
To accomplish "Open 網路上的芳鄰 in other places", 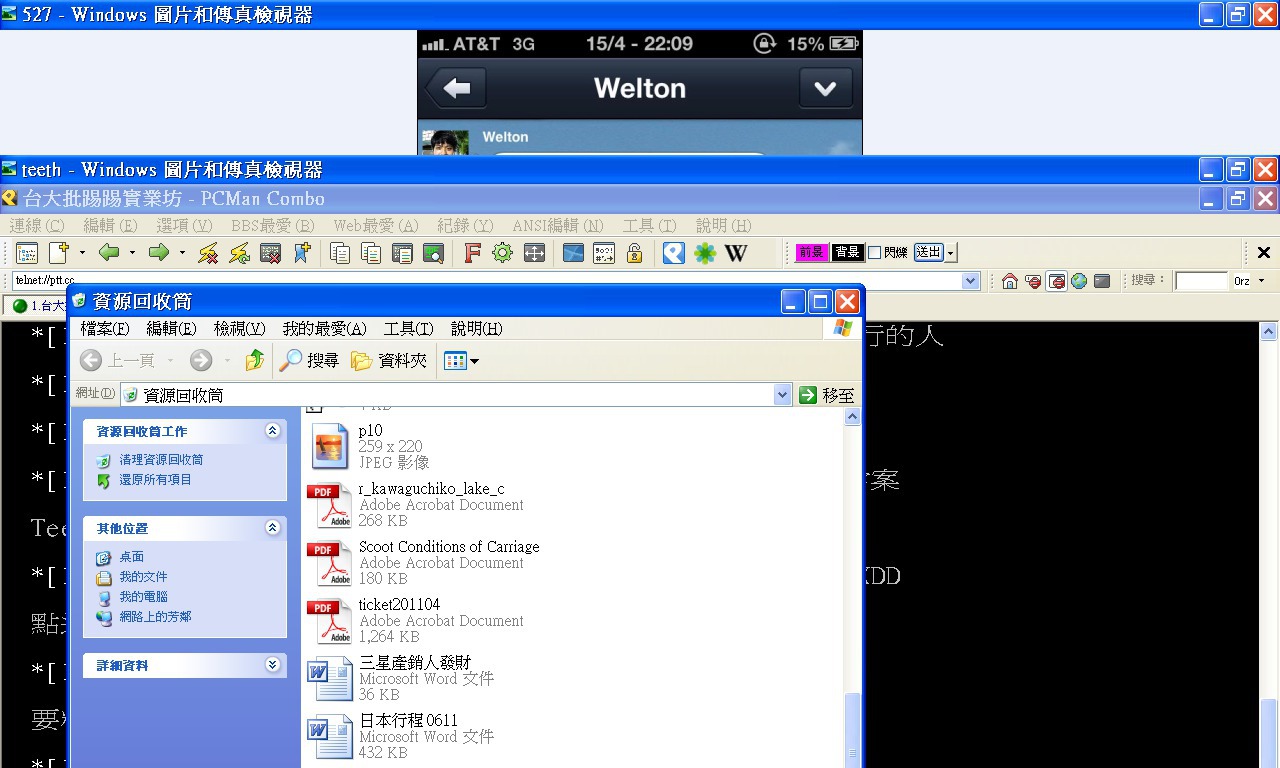I will pos(155,617).
